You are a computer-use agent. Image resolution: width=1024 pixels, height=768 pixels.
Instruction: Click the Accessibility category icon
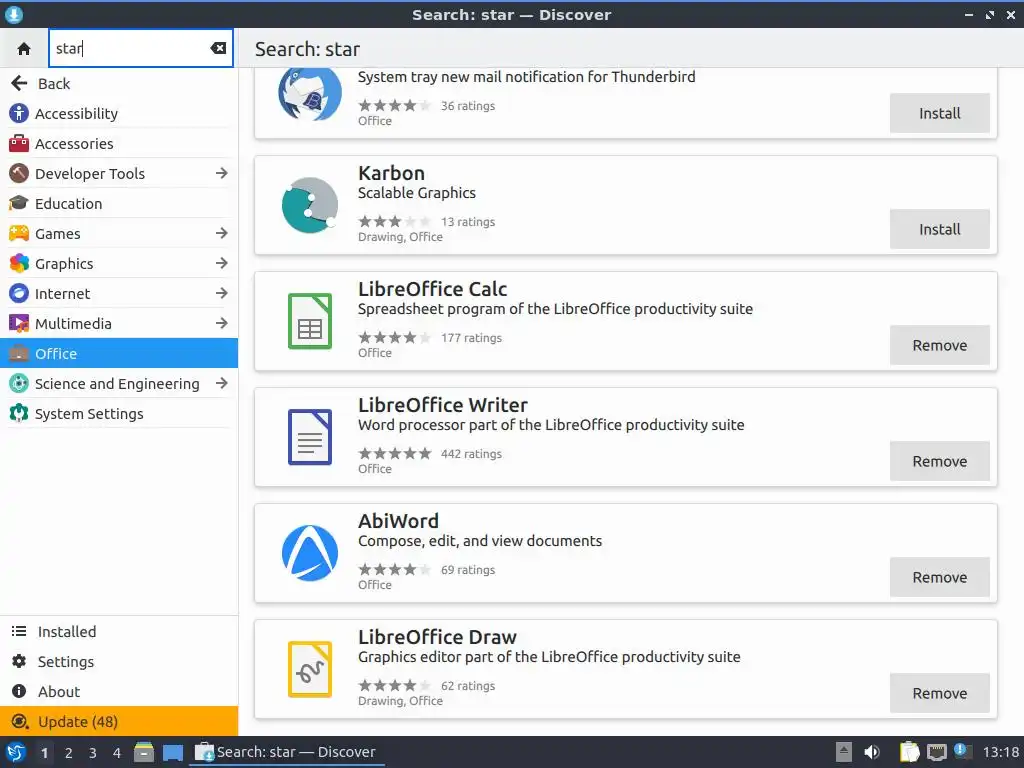(19, 113)
